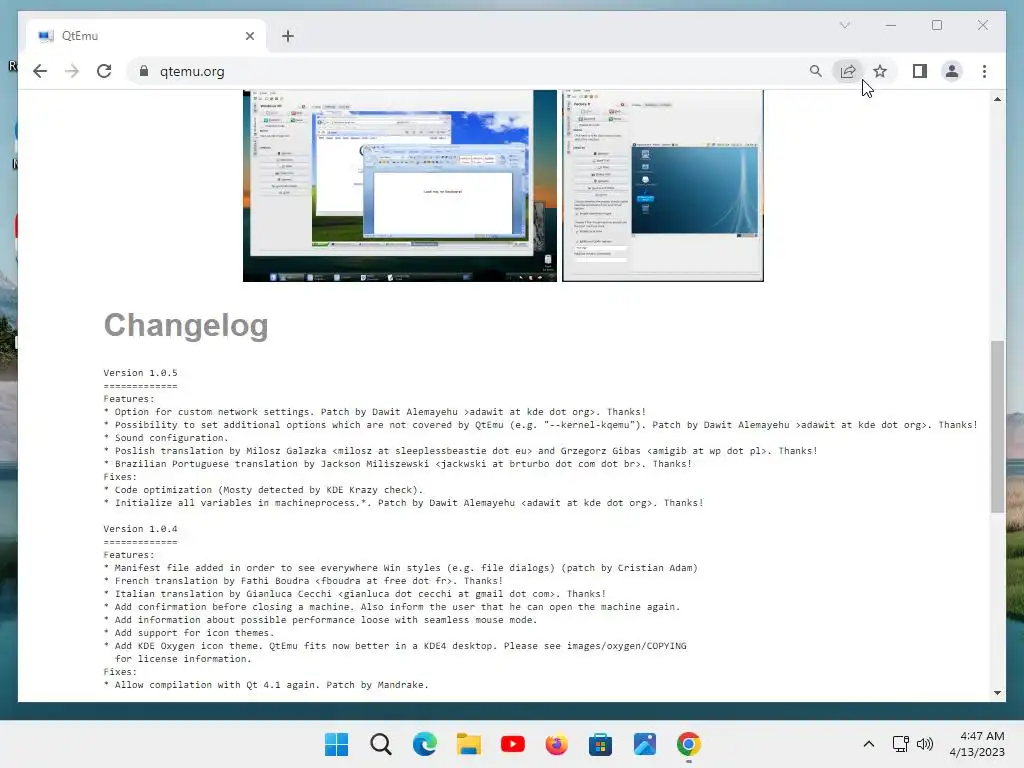Image resolution: width=1024 pixels, height=768 pixels.
Task: Open the Windows XP guest screenshot thumbnail
Action: tap(400, 186)
